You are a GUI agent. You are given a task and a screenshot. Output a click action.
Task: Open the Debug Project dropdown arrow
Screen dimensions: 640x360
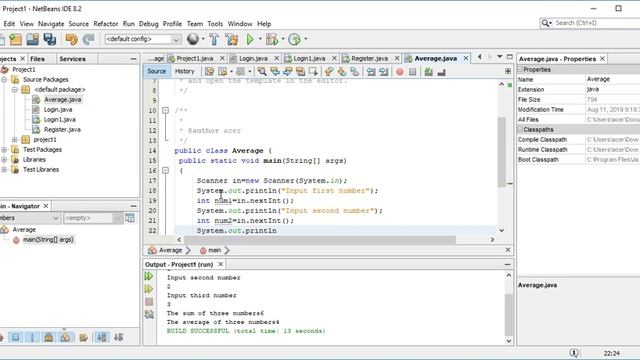[x=283, y=39]
